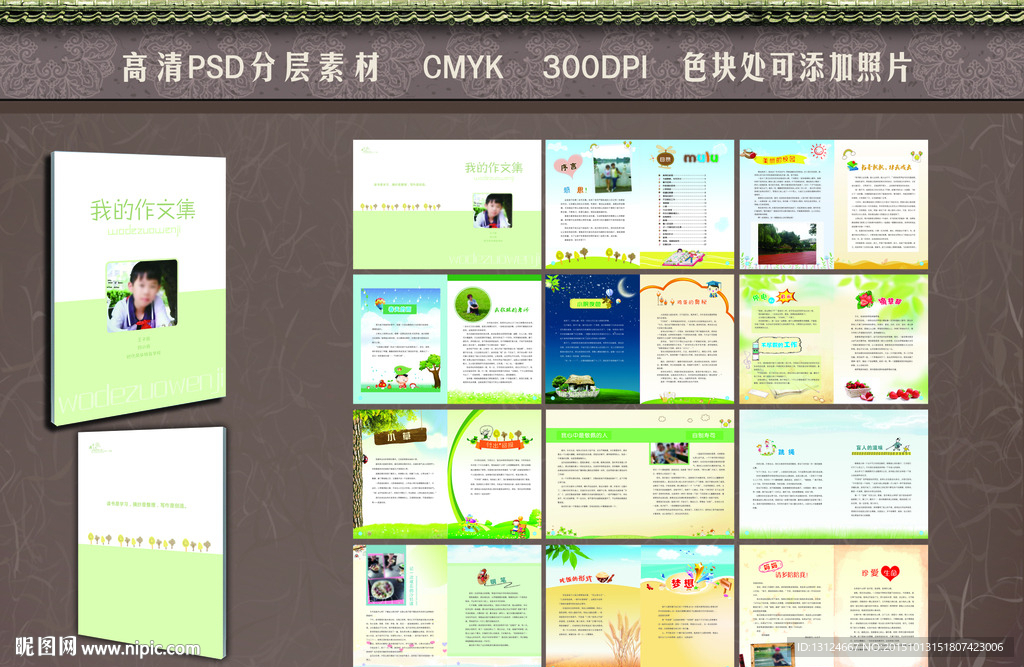Screen dimensions: 1024x667
Task: Click the boy portrait in the flat cover spread
Action: (x=492, y=210)
